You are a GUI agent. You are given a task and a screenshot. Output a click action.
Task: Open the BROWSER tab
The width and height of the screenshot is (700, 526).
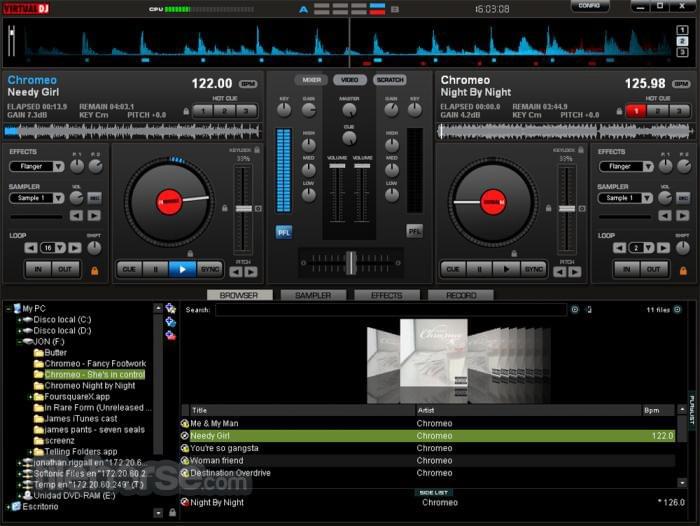pos(239,295)
